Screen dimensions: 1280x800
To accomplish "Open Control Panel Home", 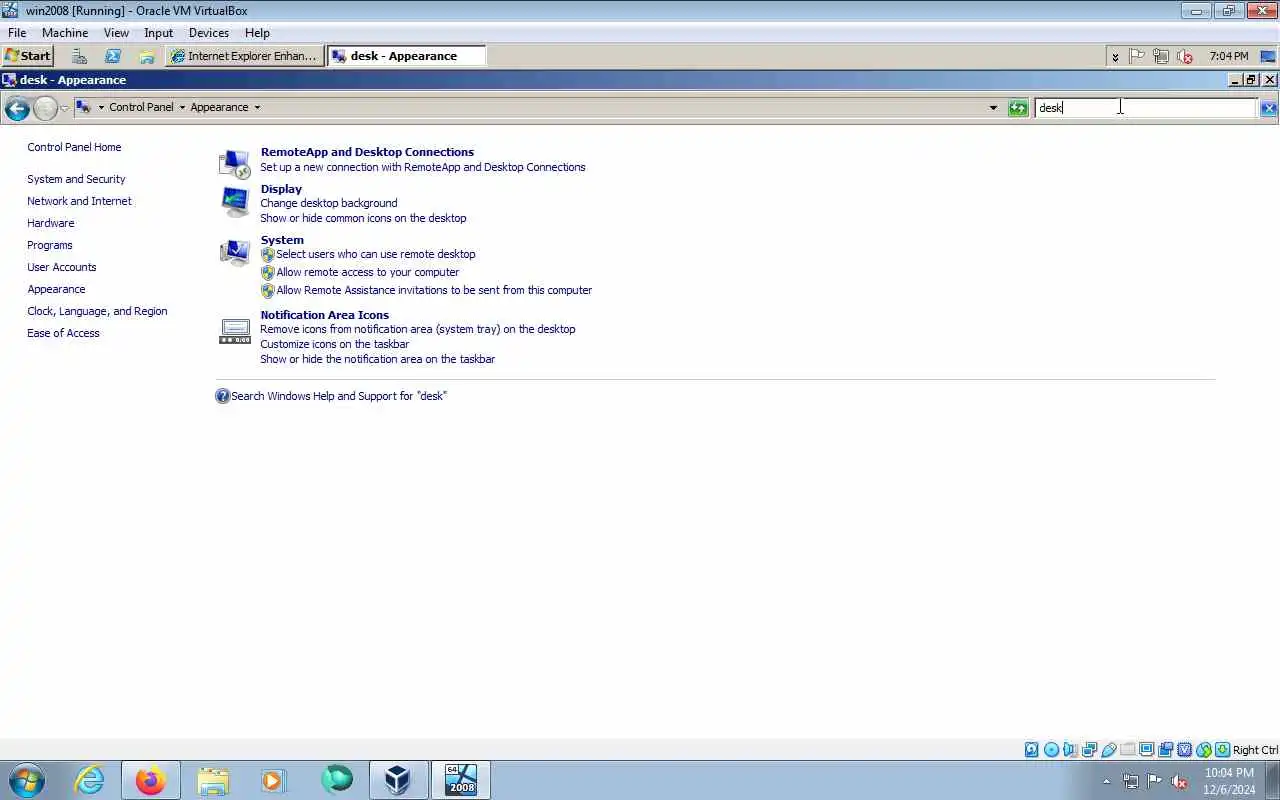I will [74, 147].
